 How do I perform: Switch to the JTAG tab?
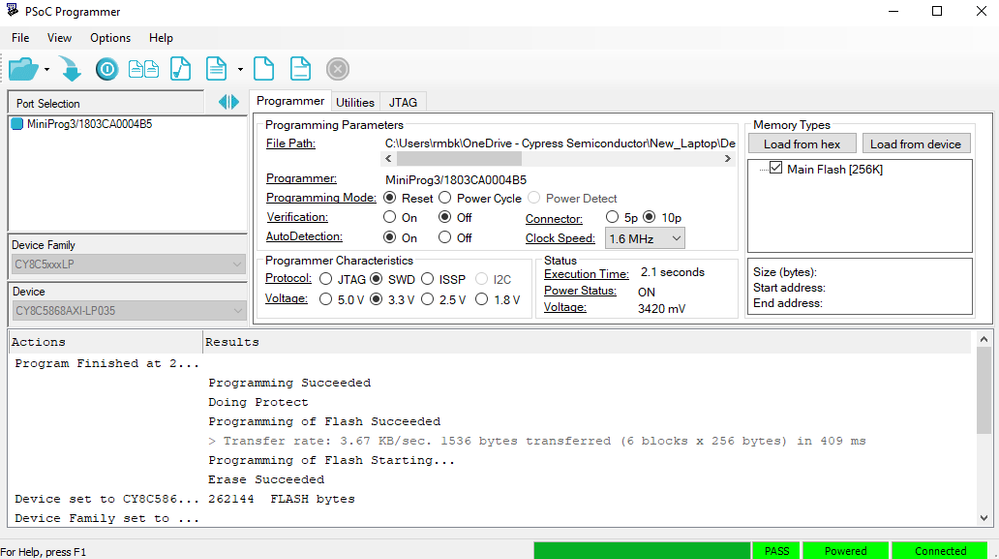(x=403, y=102)
